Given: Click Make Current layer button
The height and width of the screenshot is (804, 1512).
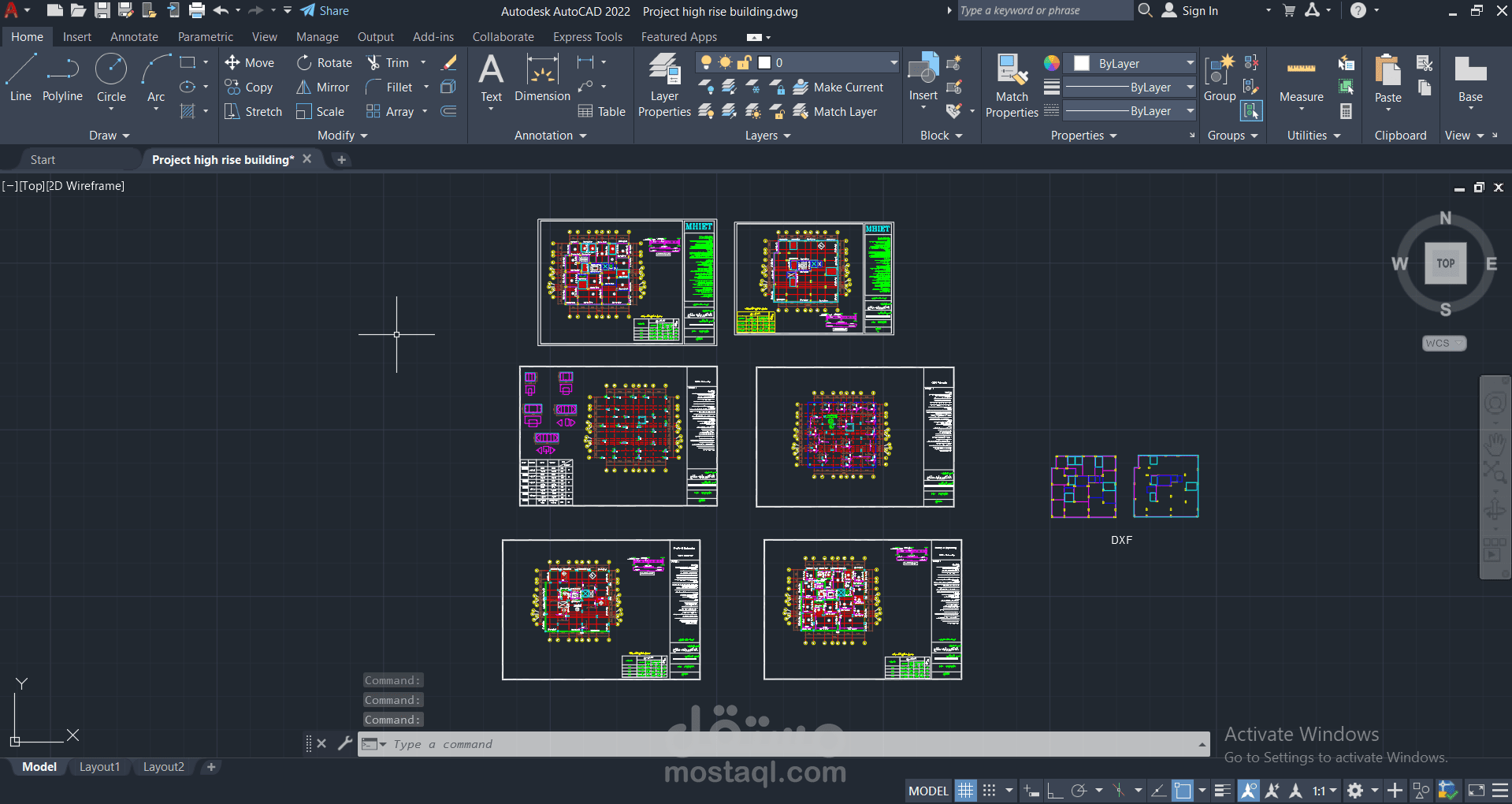Looking at the screenshot, I should coord(838,87).
